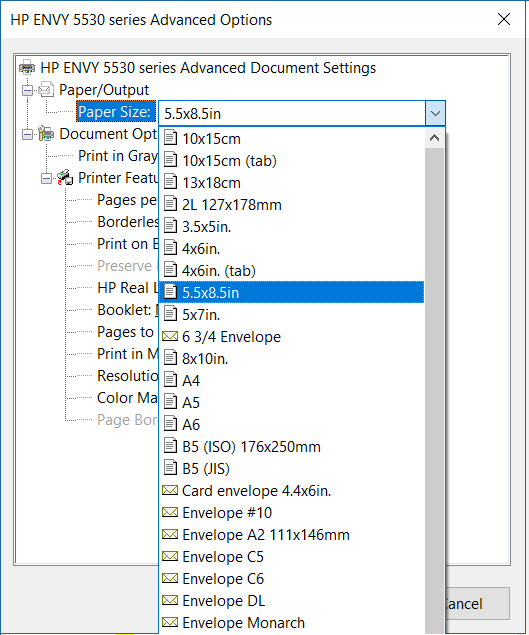Select the Color Management setting row
This screenshot has height=635, width=529.
click(x=128, y=398)
